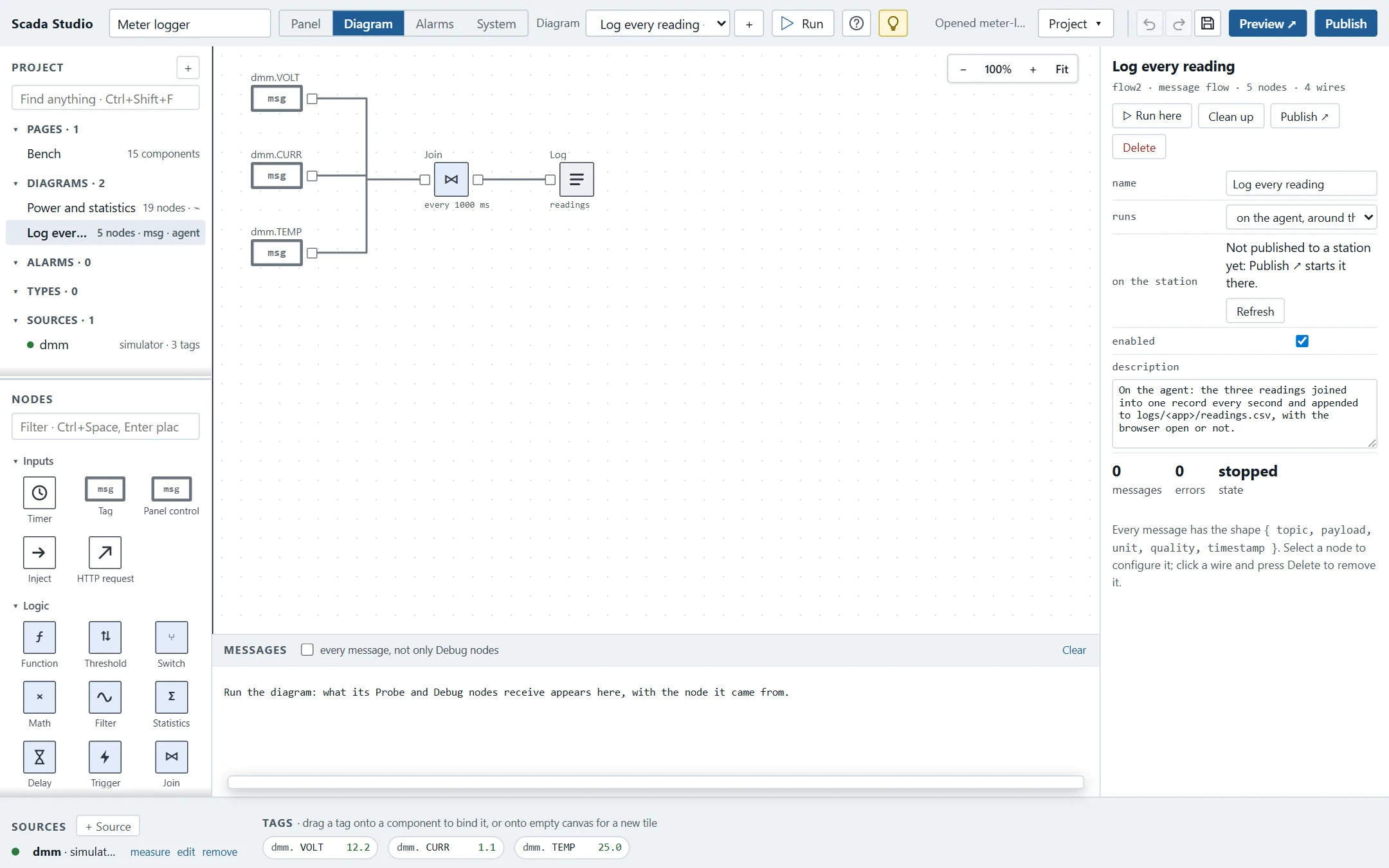Collapse the DIAGRAMS section
Viewport: 1389px width, 868px height.
point(15,183)
